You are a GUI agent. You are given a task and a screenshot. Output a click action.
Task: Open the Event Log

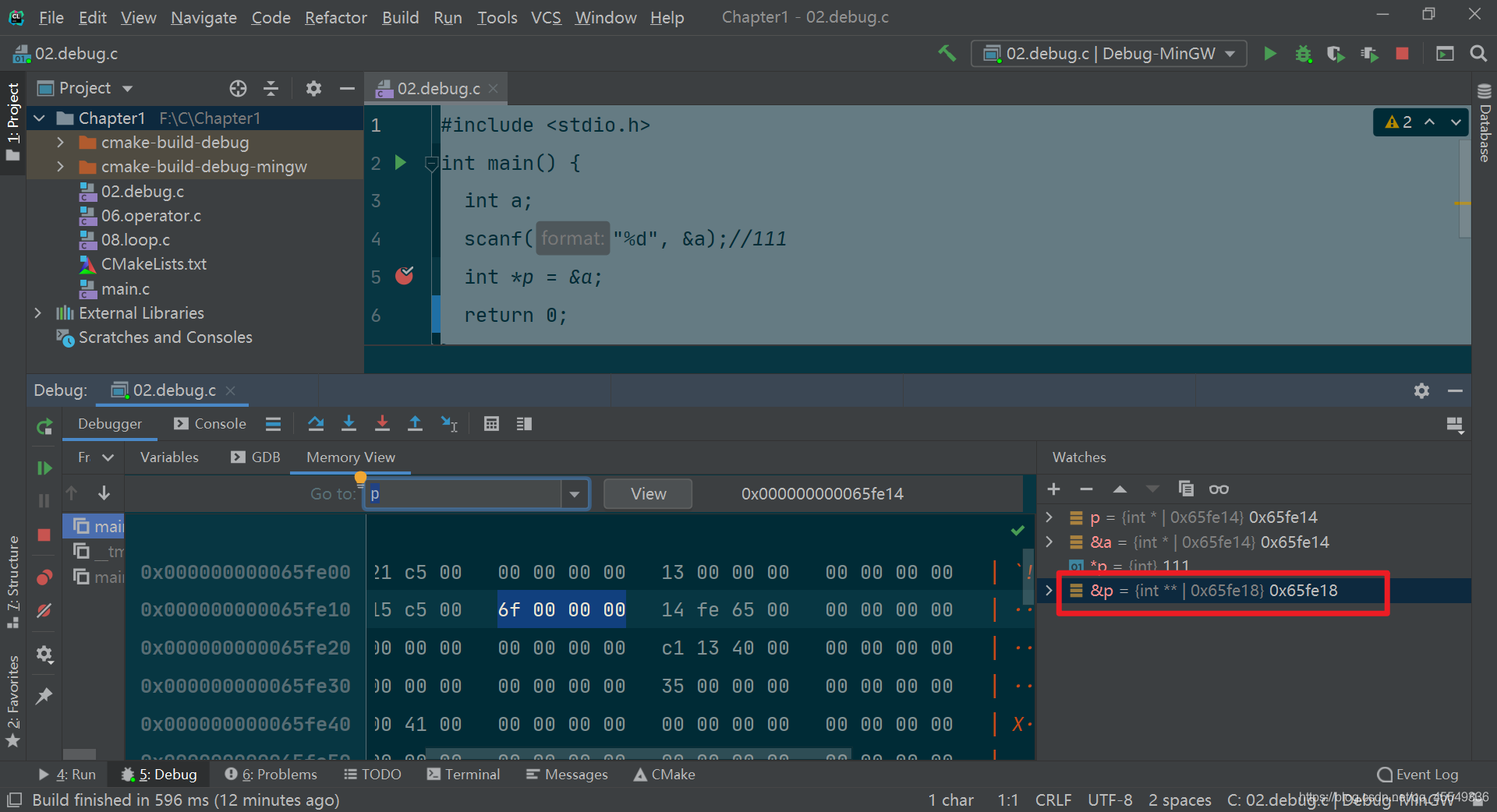[x=1417, y=774]
